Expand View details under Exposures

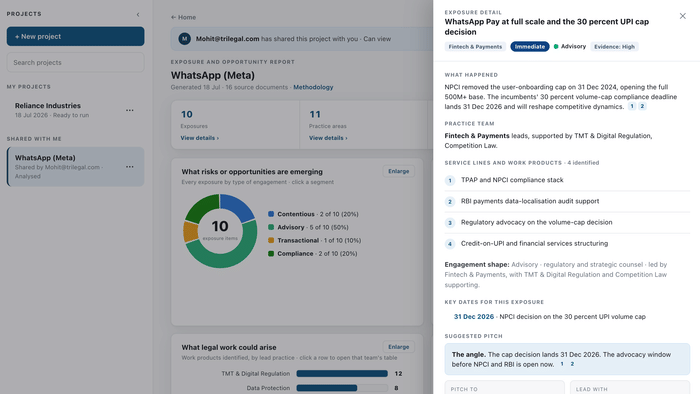point(200,138)
